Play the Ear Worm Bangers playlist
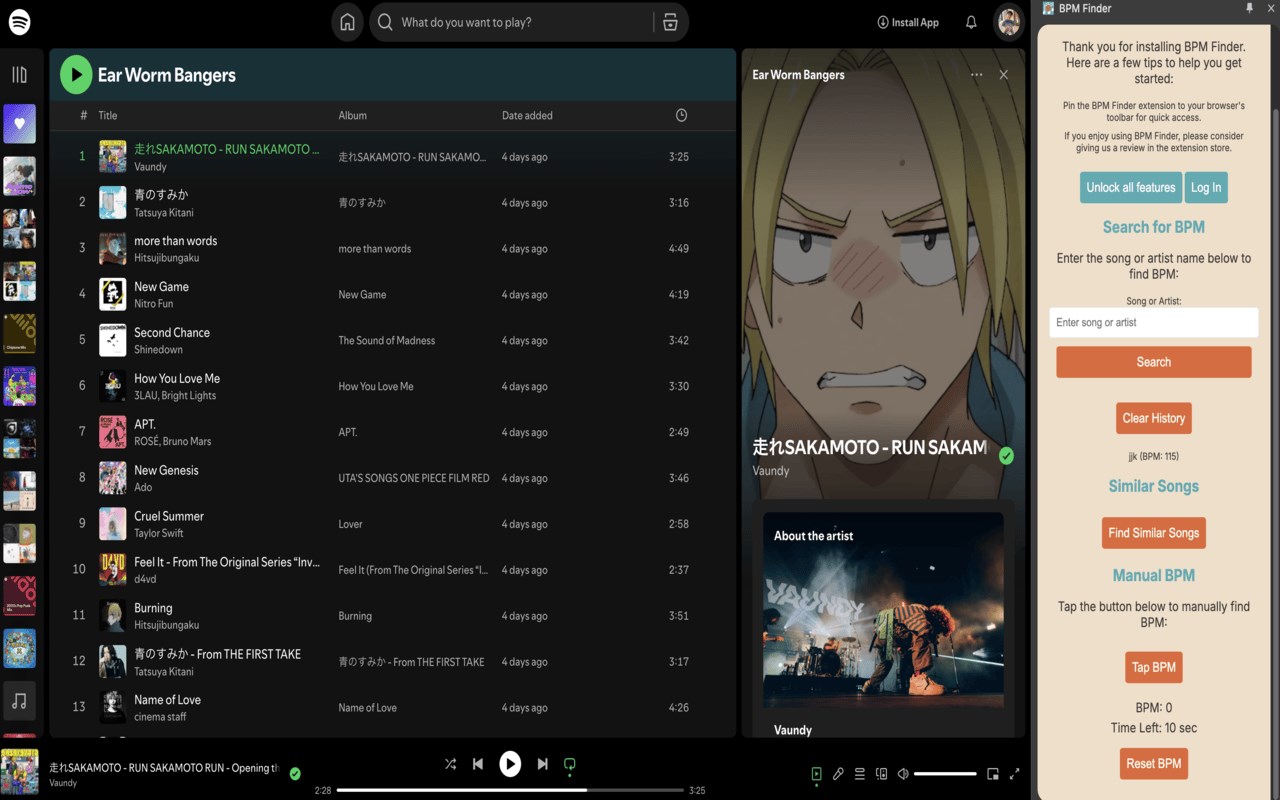Screen dimensions: 1280x800 76,75
